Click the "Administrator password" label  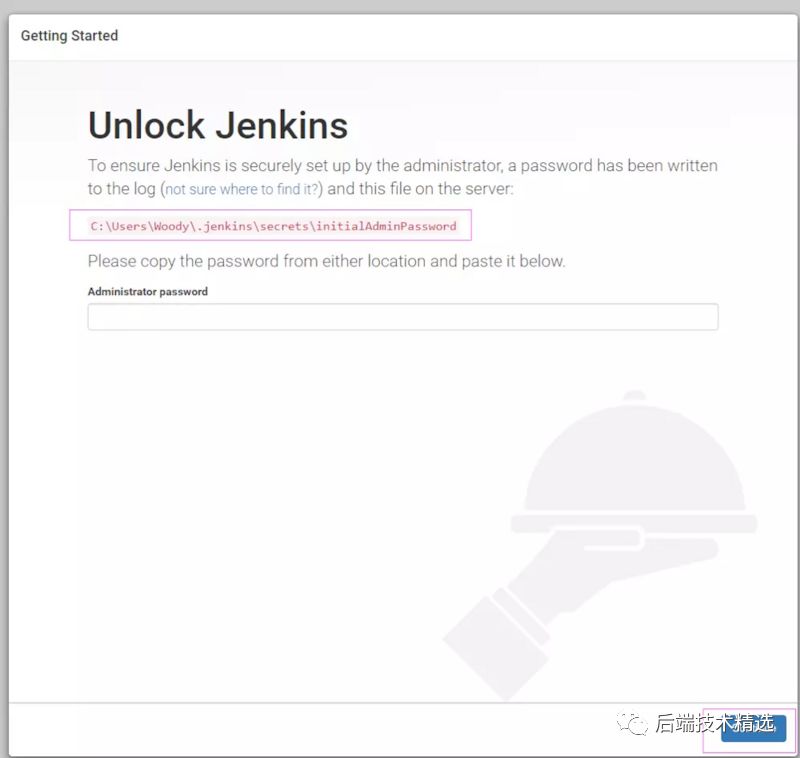tap(147, 292)
